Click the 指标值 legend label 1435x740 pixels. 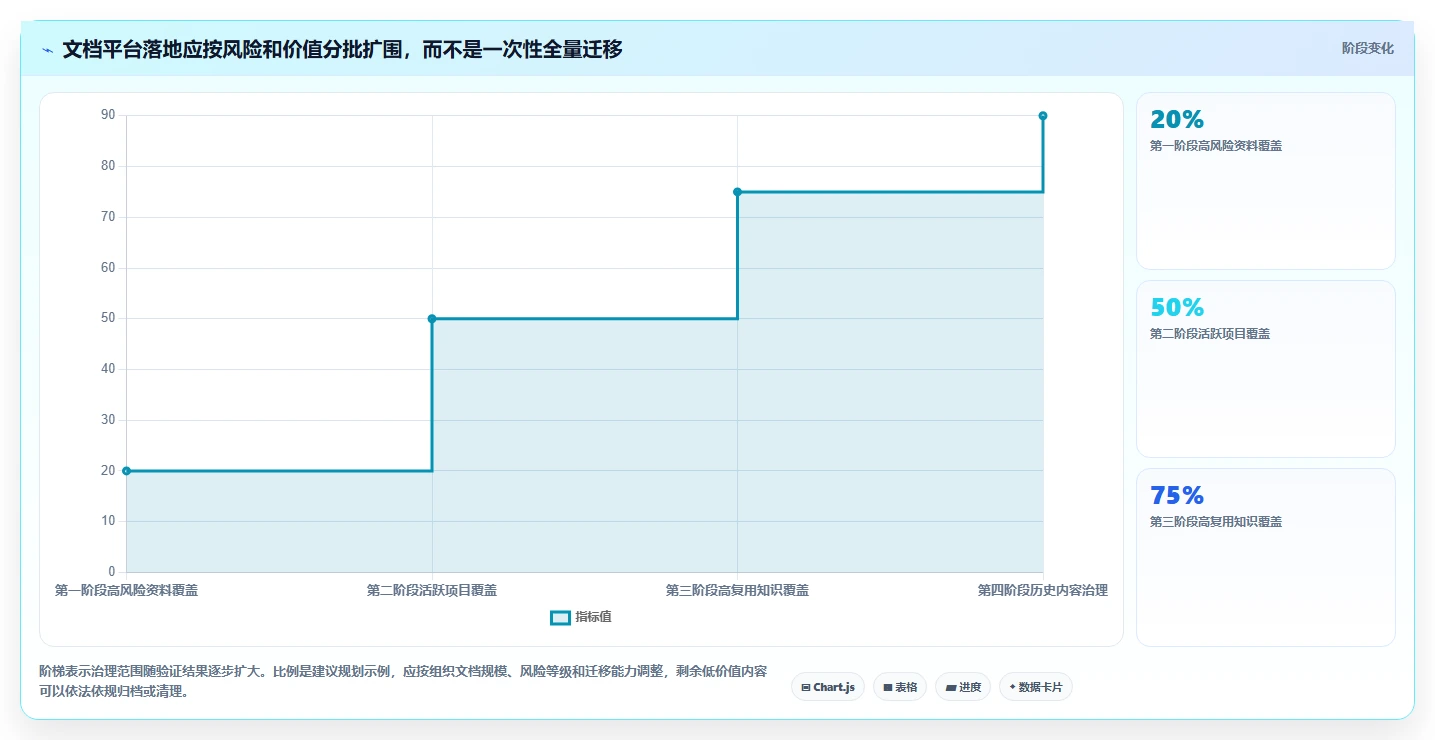[593, 618]
